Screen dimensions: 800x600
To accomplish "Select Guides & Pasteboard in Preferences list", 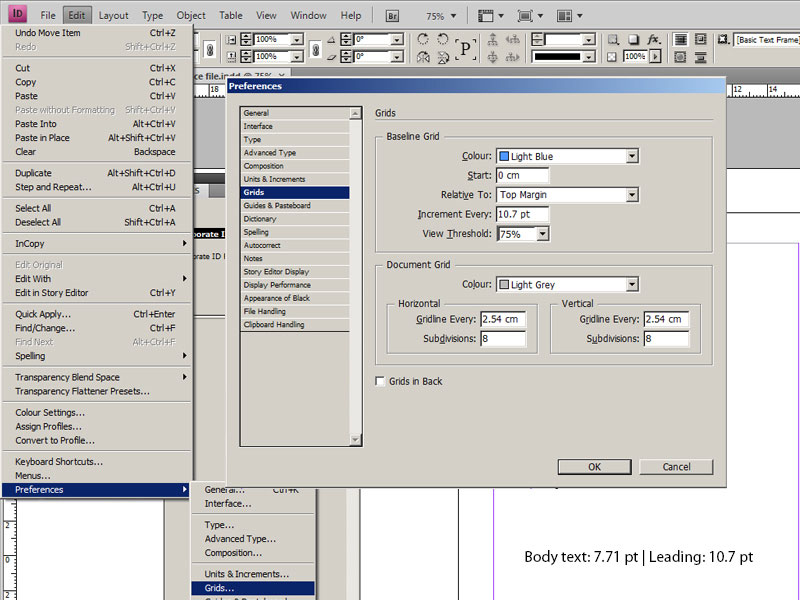I will click(295, 206).
